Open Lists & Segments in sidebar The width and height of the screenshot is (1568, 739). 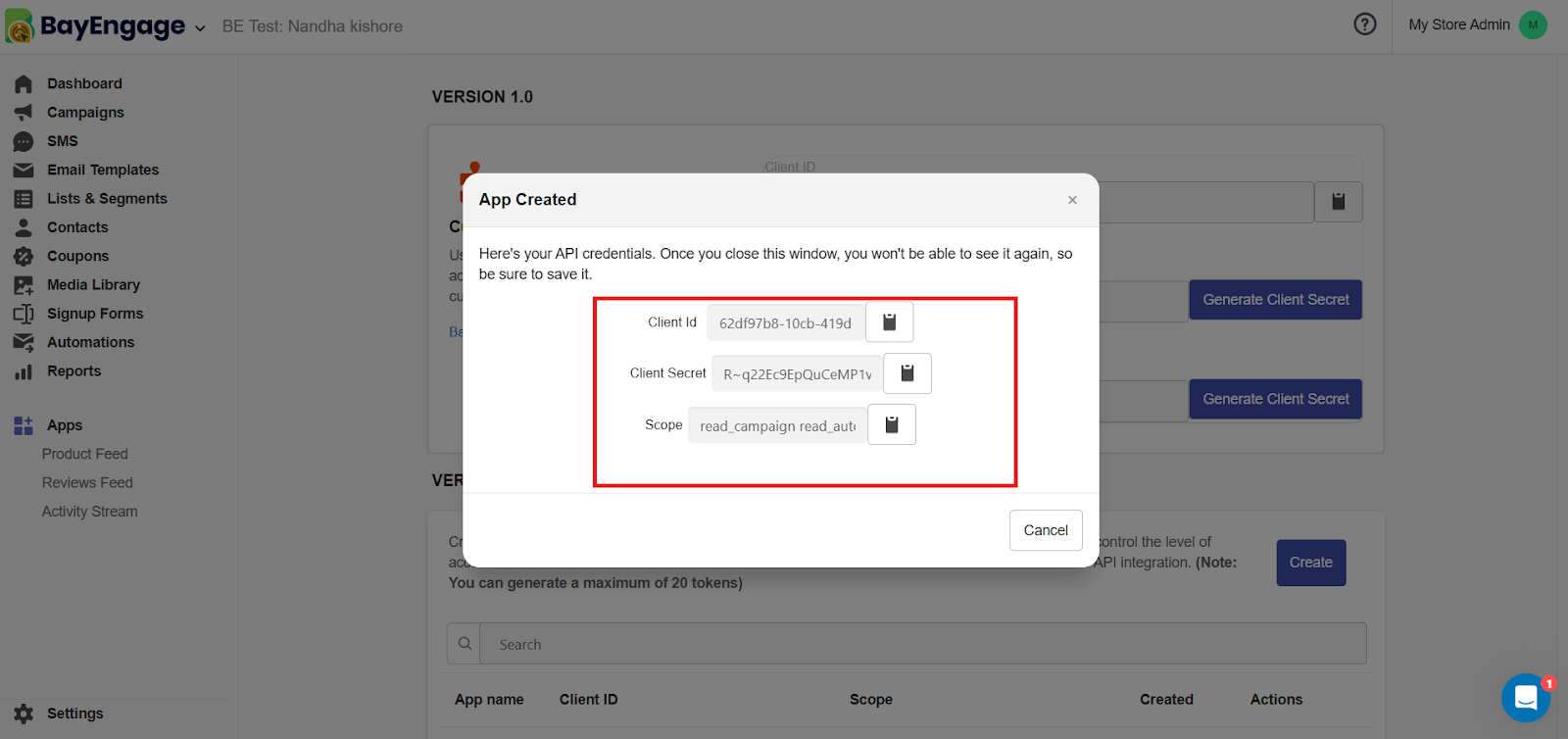pos(107,198)
